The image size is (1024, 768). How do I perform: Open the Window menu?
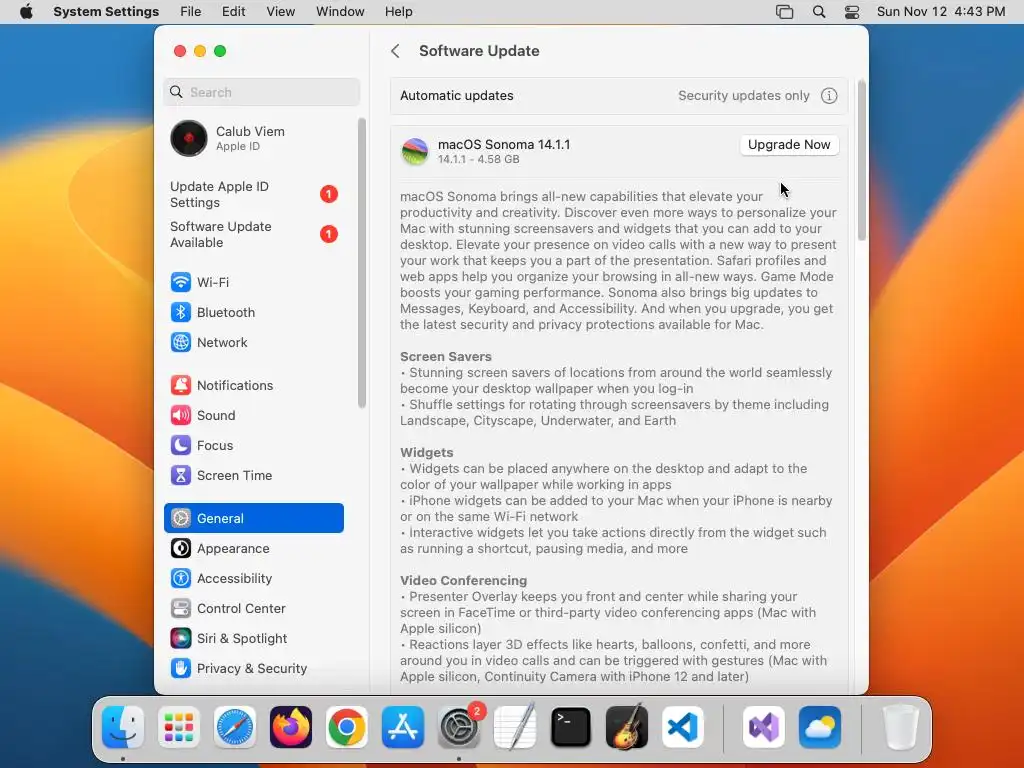(340, 12)
